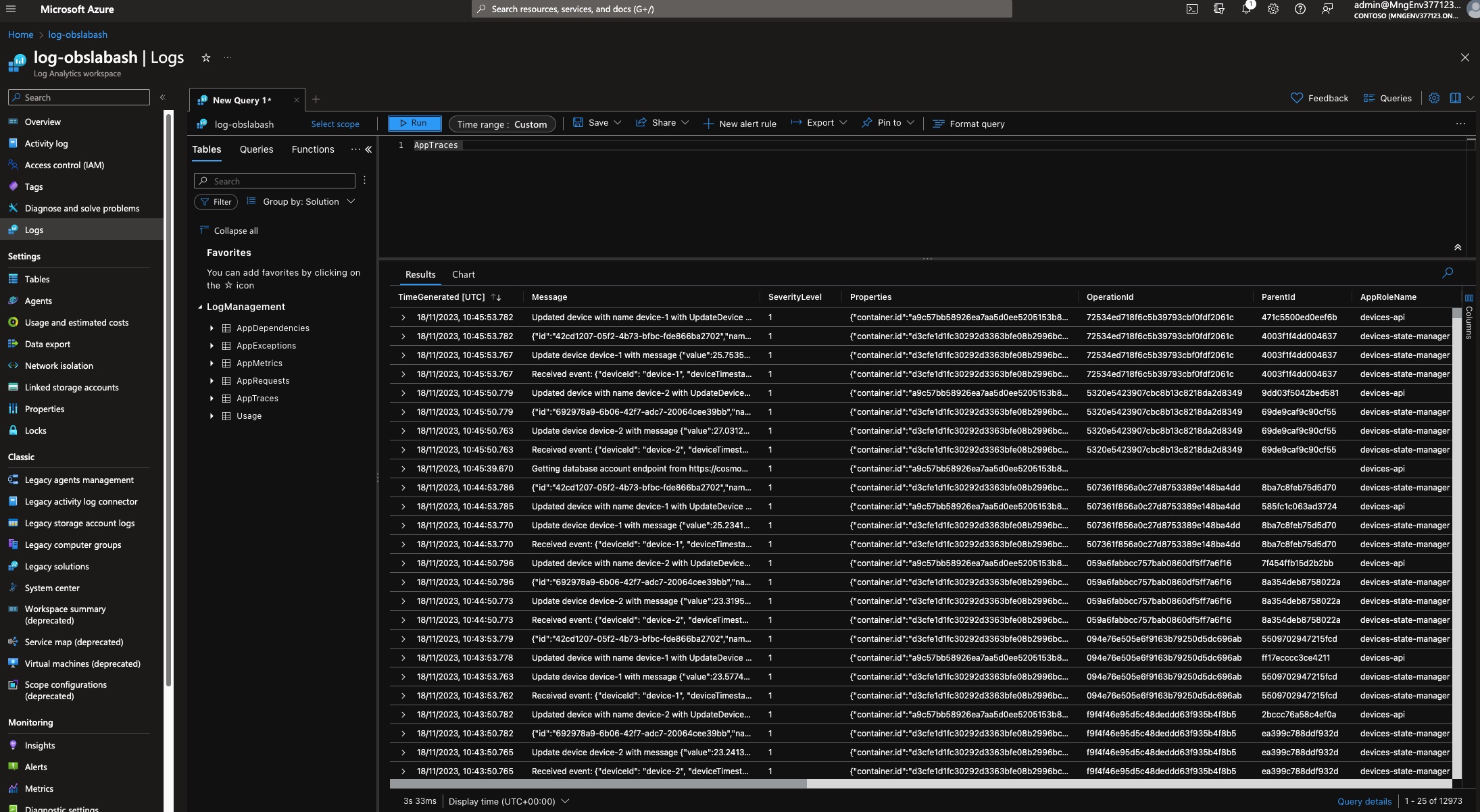
Task: Select the Results tab
Action: tap(420, 274)
